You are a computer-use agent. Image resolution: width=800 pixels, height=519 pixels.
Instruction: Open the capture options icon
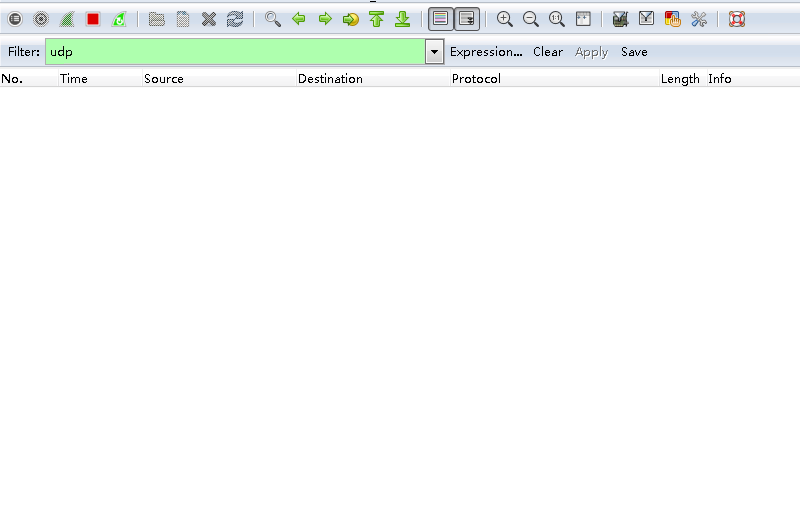coord(41,19)
